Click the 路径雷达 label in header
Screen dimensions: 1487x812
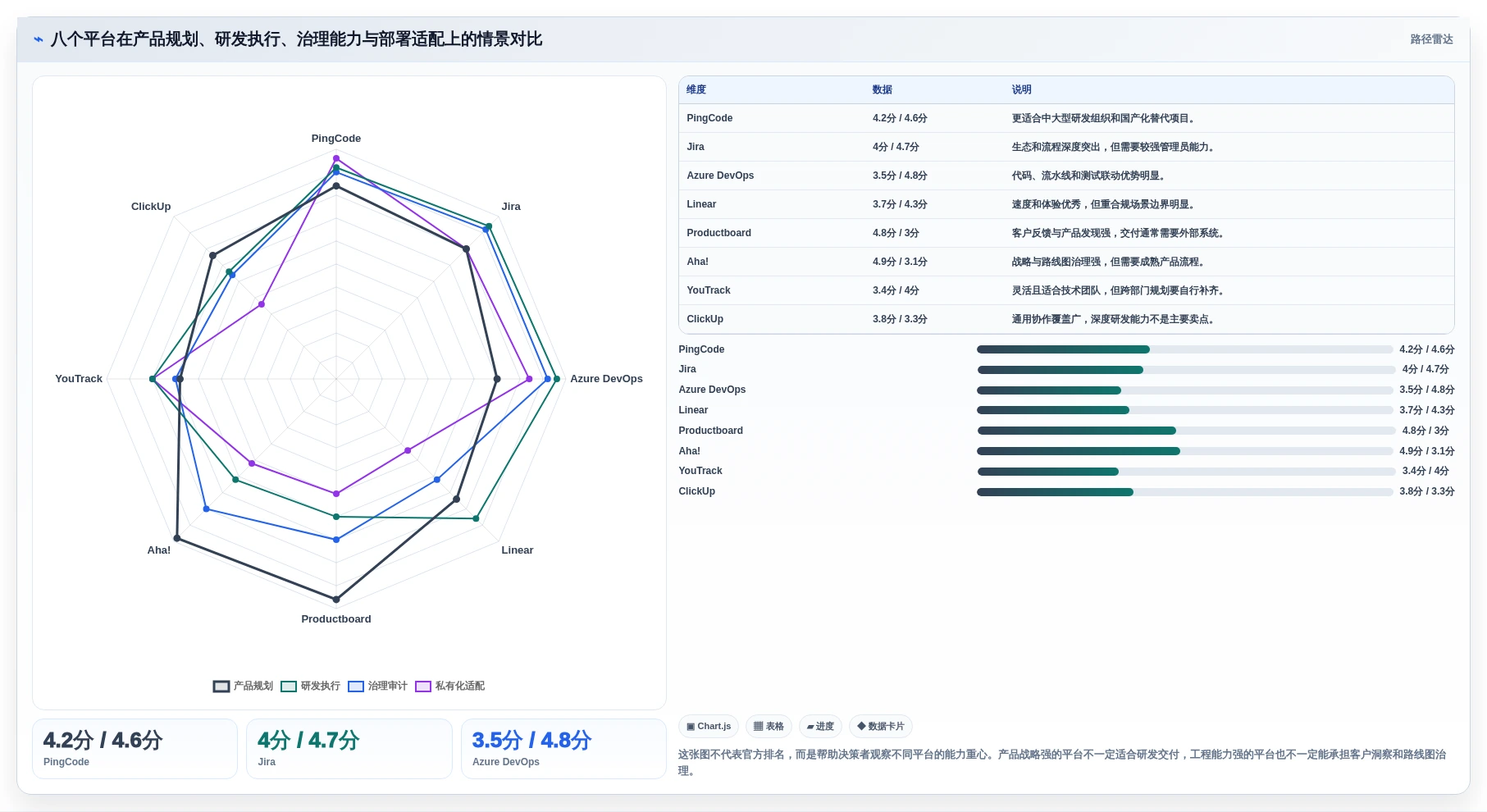point(1431,39)
